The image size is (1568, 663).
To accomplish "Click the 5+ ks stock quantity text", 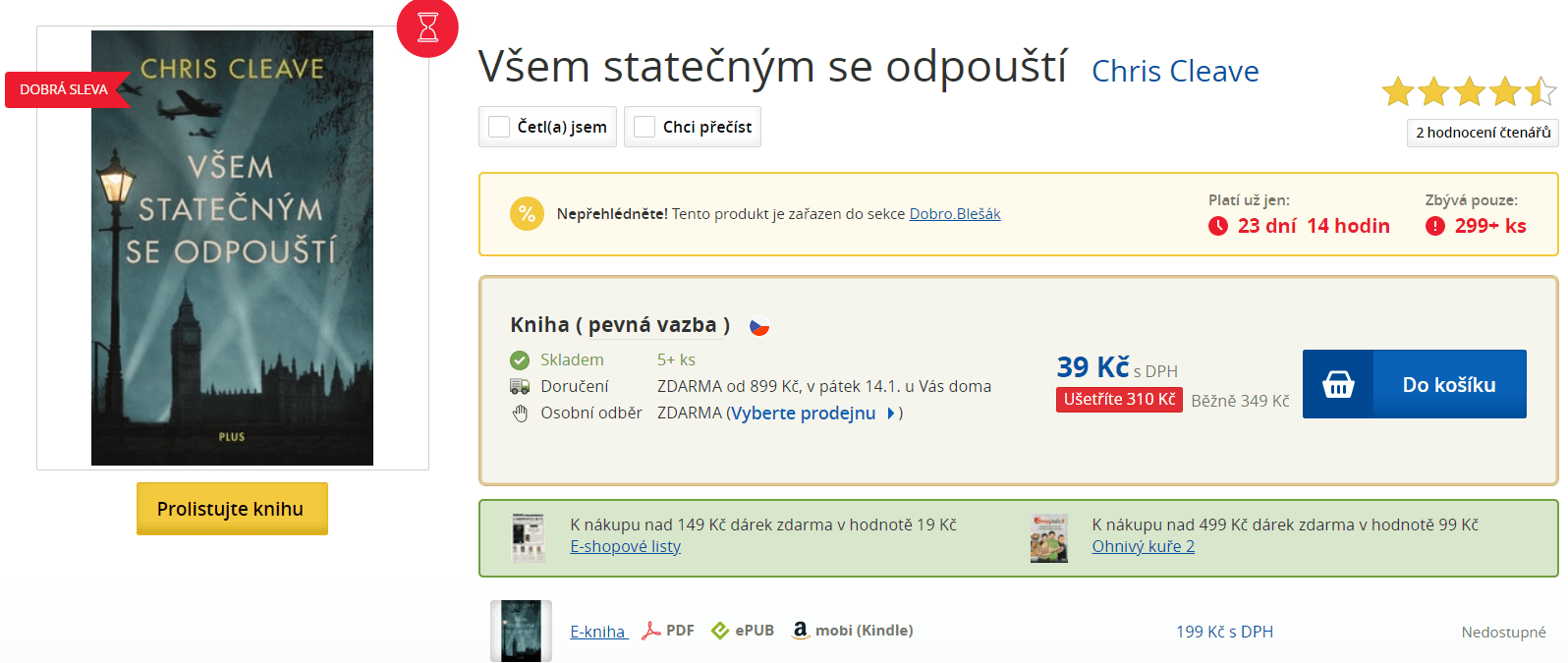I will (676, 360).
